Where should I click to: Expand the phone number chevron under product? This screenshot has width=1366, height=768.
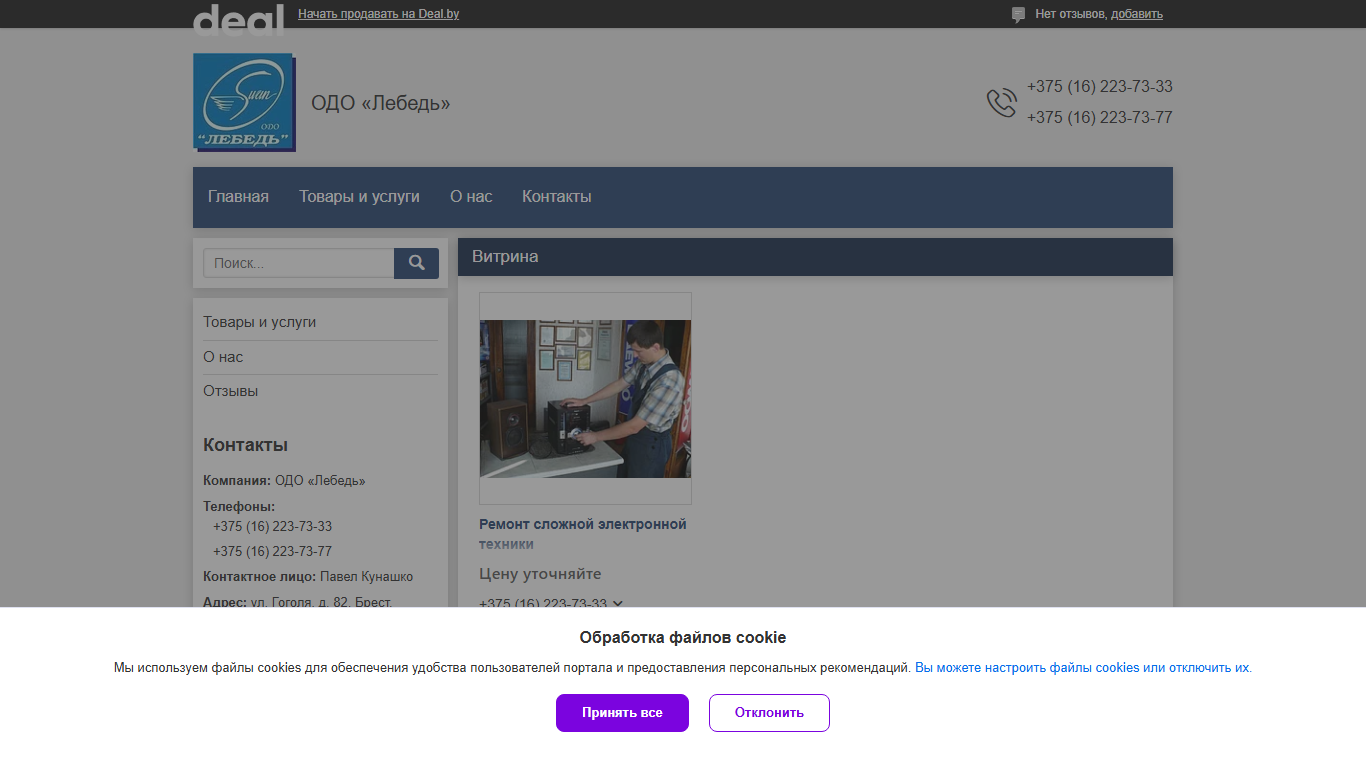(x=618, y=603)
